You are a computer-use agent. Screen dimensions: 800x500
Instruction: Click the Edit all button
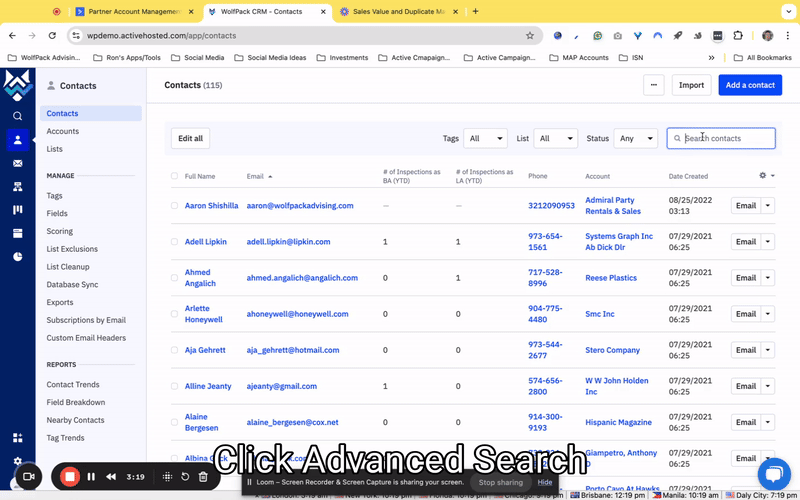(x=190, y=138)
